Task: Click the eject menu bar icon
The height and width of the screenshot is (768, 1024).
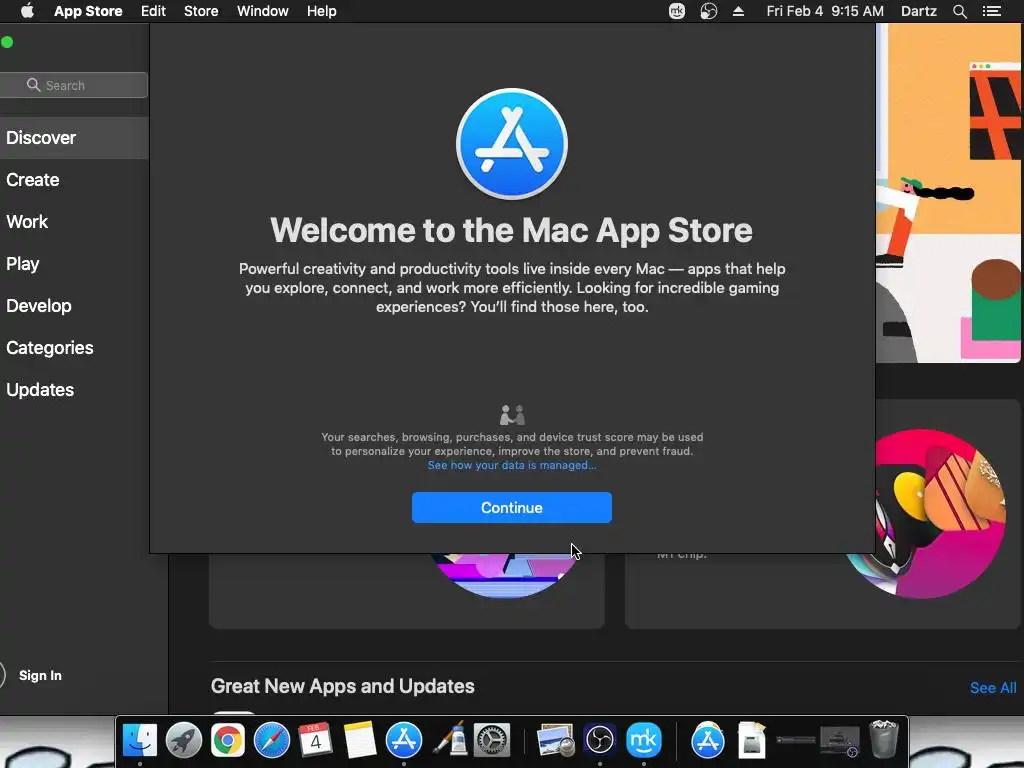Action: click(739, 11)
